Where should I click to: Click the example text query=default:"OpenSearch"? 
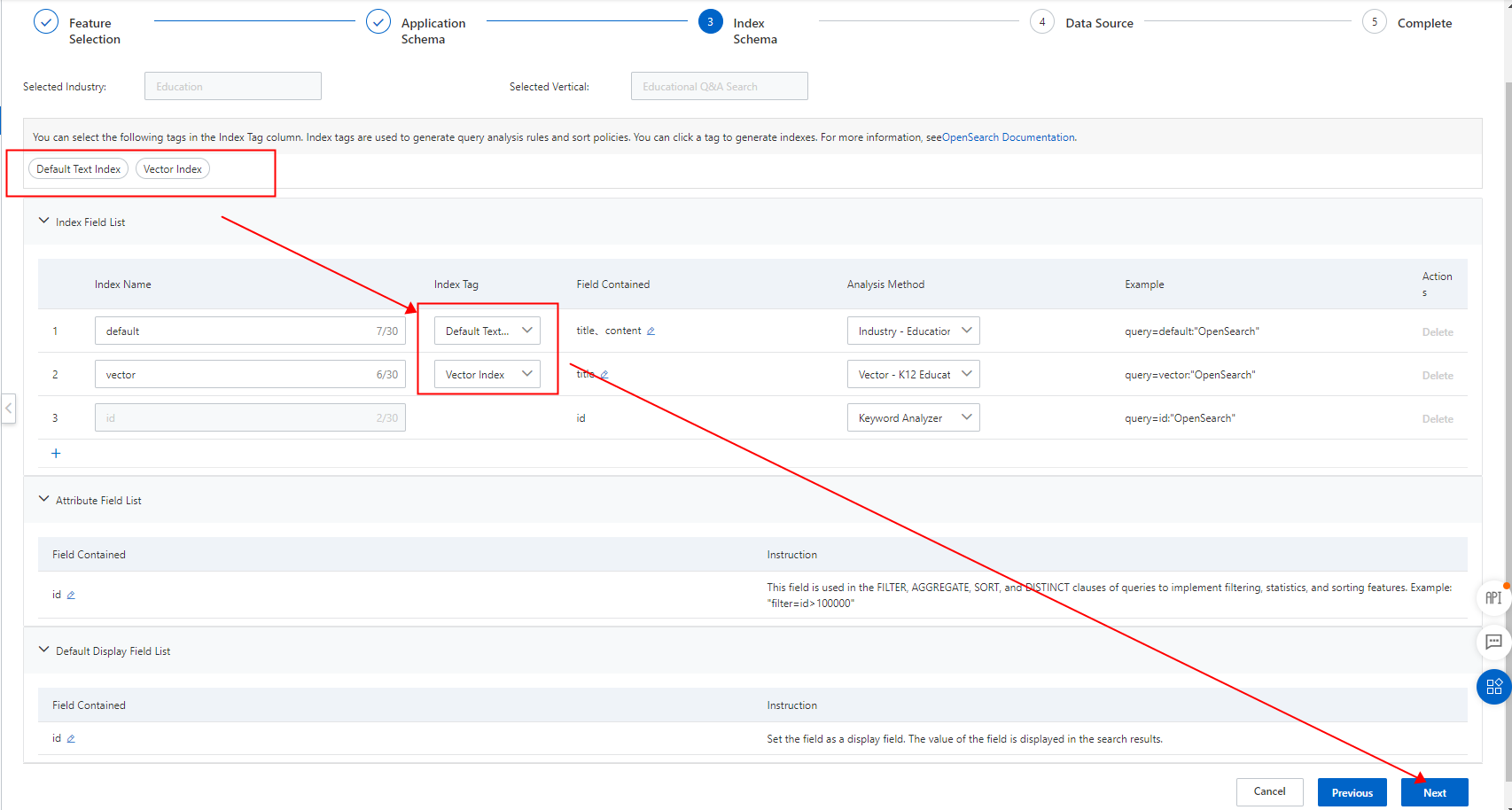point(1192,331)
